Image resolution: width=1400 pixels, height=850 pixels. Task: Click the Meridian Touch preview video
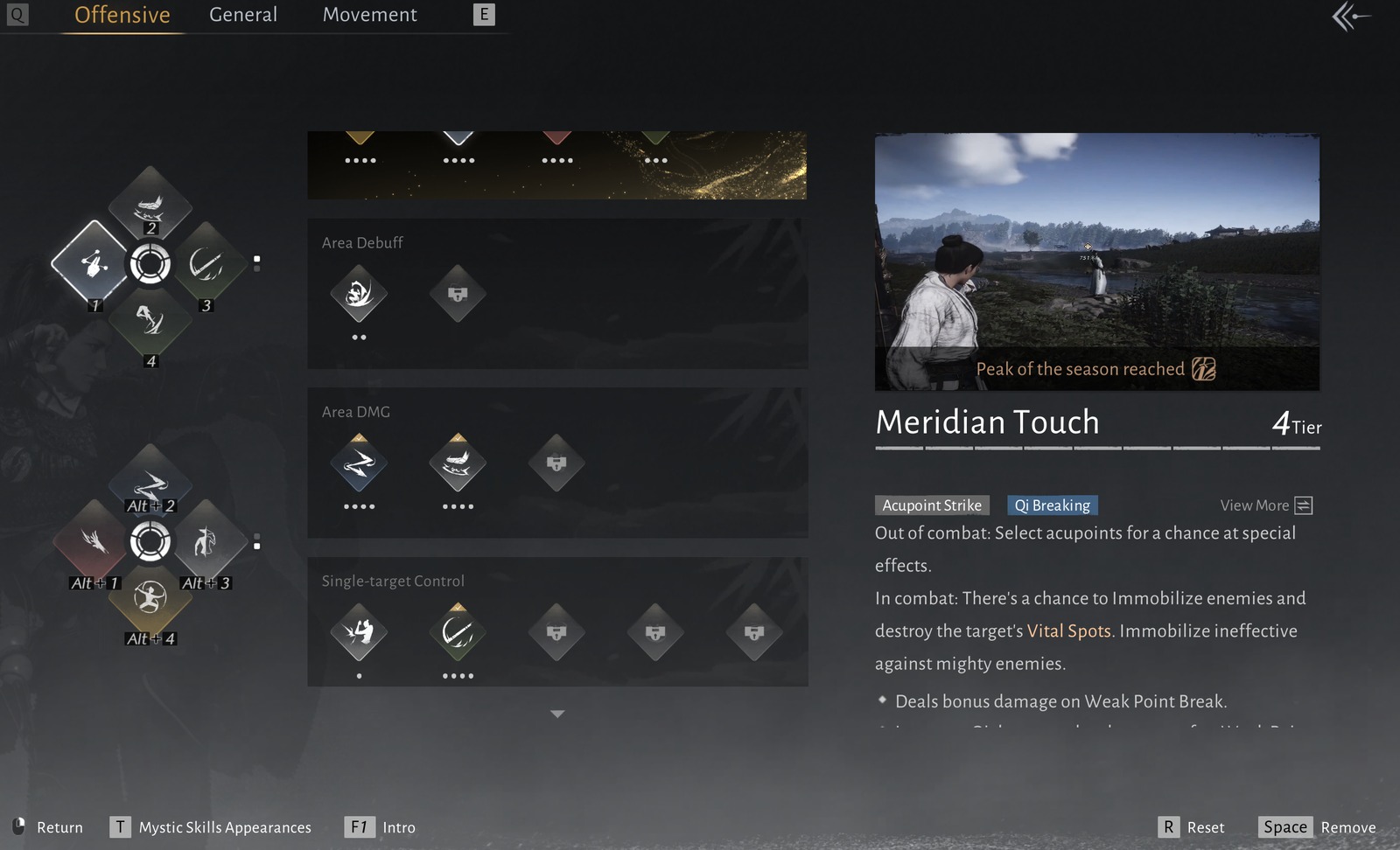(1097, 261)
